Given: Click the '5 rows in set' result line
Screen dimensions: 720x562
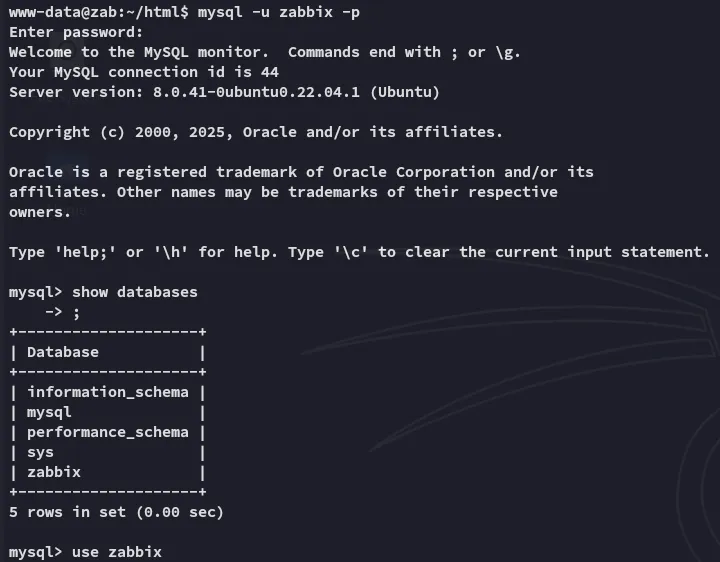Looking at the screenshot, I should pos(116,512).
